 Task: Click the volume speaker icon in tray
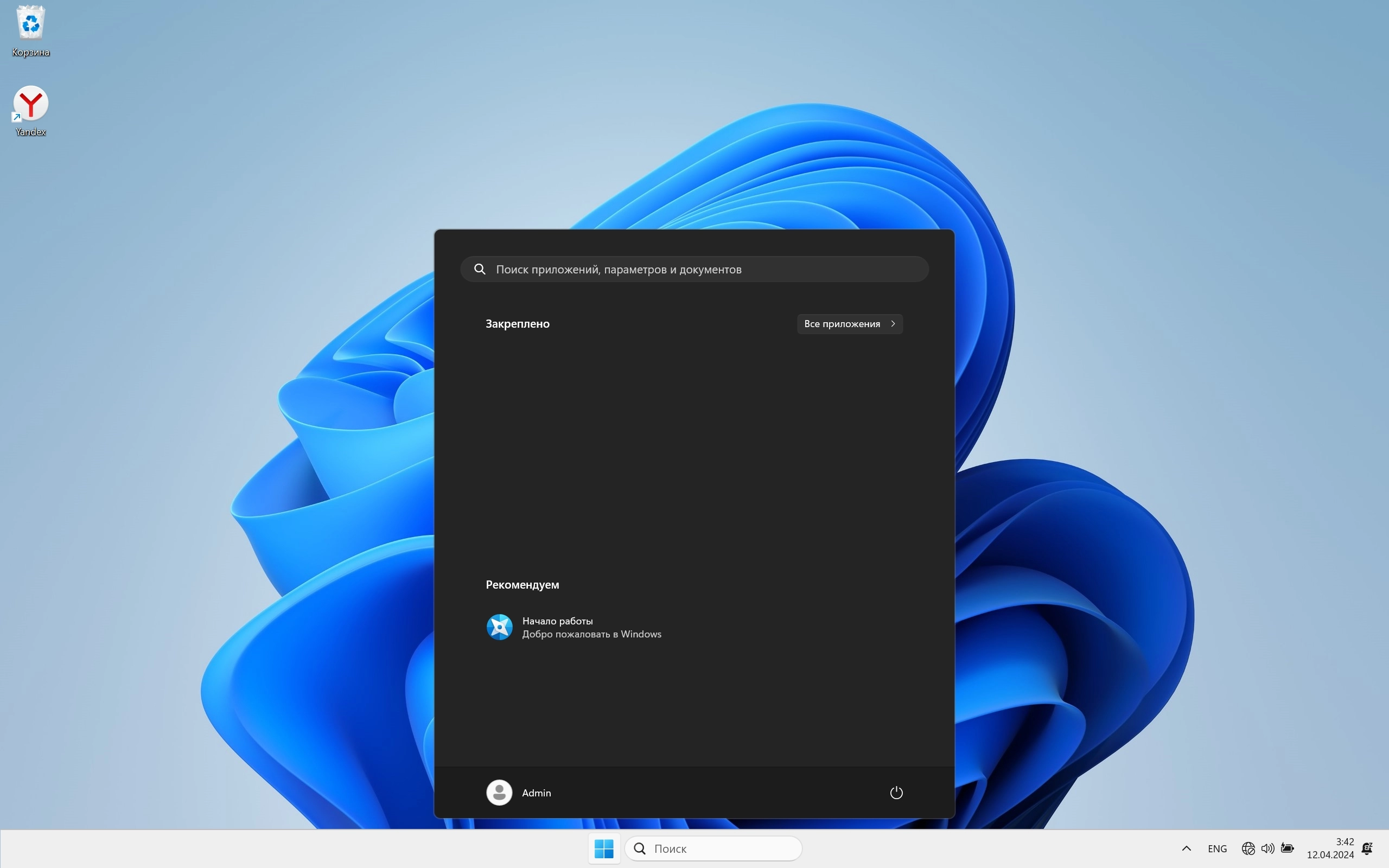click(1267, 848)
